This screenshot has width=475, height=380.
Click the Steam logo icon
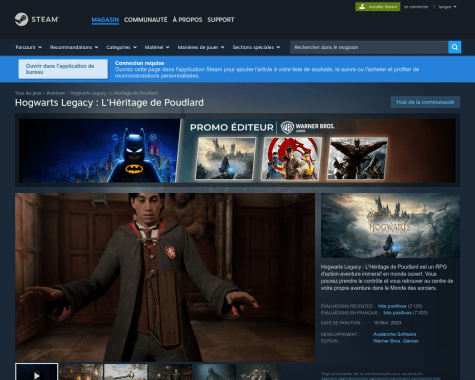(21, 19)
